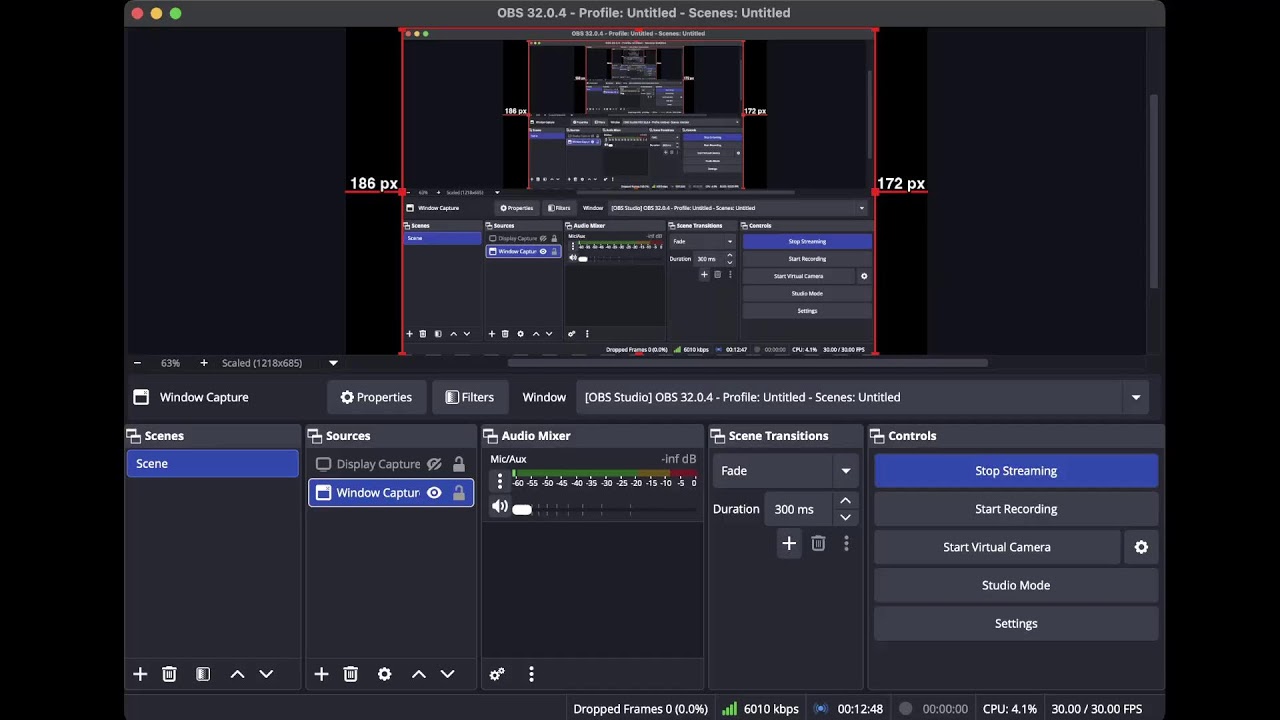1280x720 pixels.
Task: Select Display Capture source row
Action: coord(391,464)
